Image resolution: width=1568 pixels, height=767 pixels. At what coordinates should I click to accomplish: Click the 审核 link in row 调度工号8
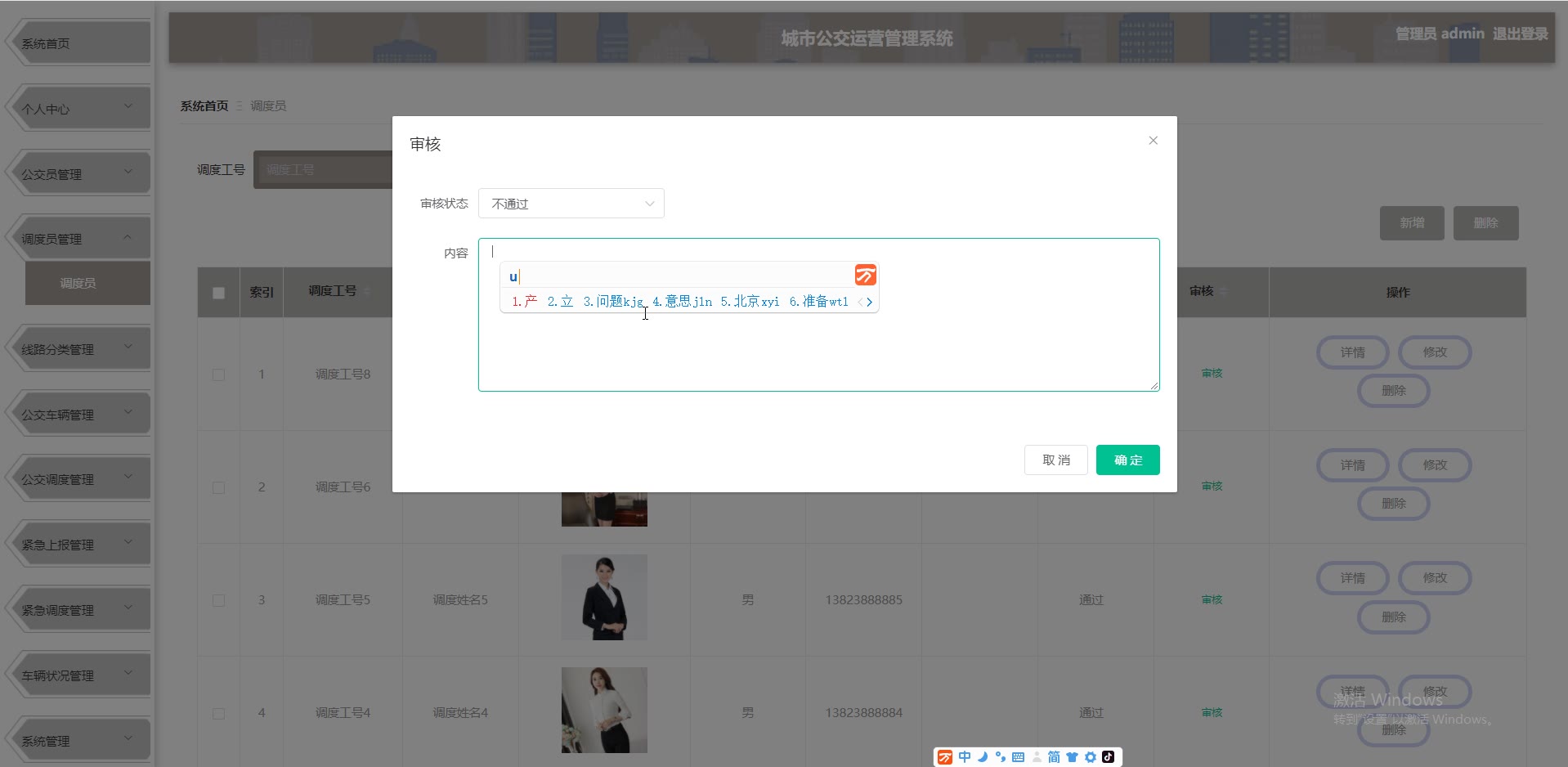[x=1212, y=374]
